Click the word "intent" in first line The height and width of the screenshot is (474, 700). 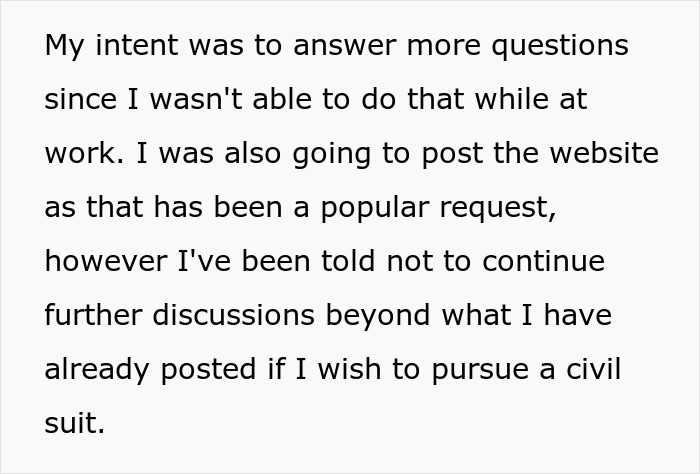click(x=137, y=45)
